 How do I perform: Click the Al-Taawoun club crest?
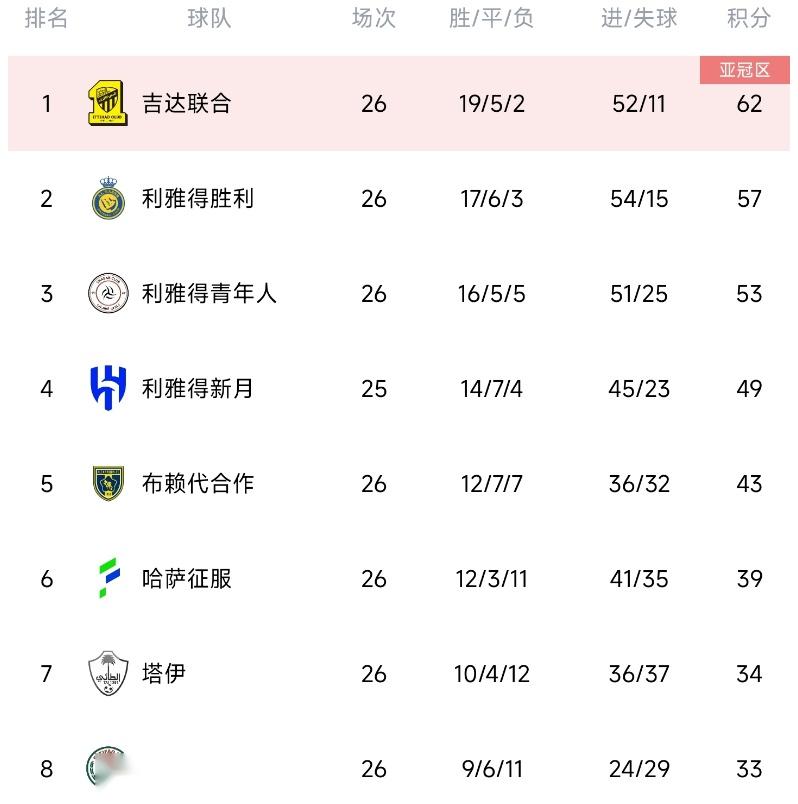coord(108,483)
